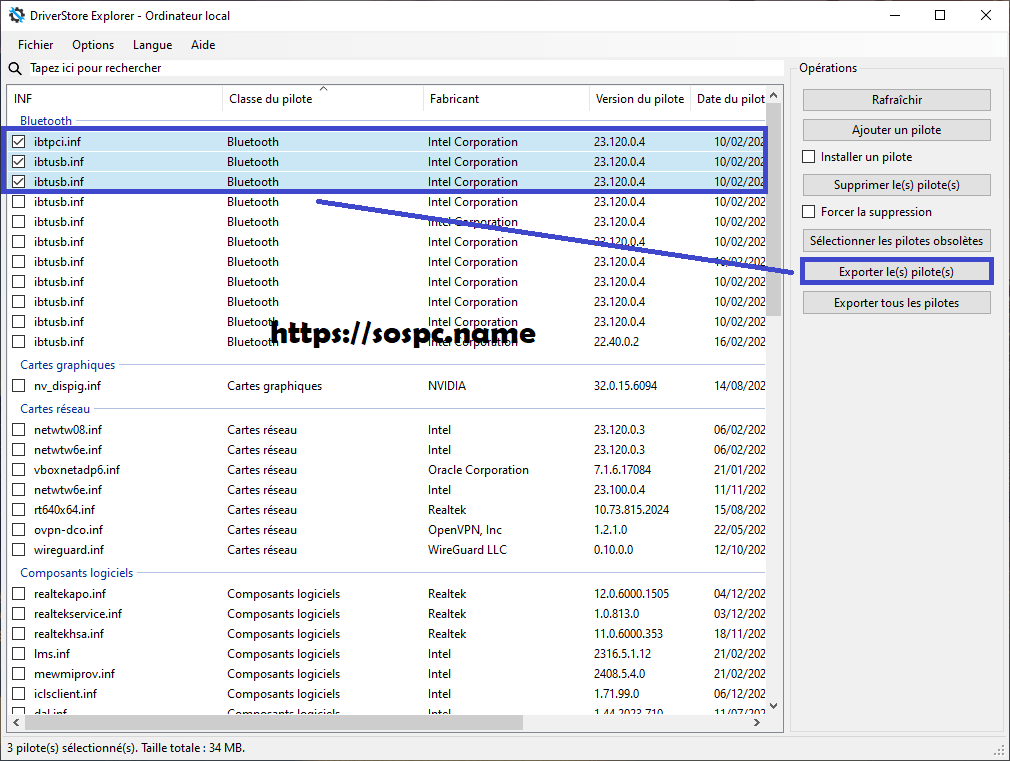Click the resize grip in status bar
Screen dimensions: 1010x761
(x=999, y=750)
